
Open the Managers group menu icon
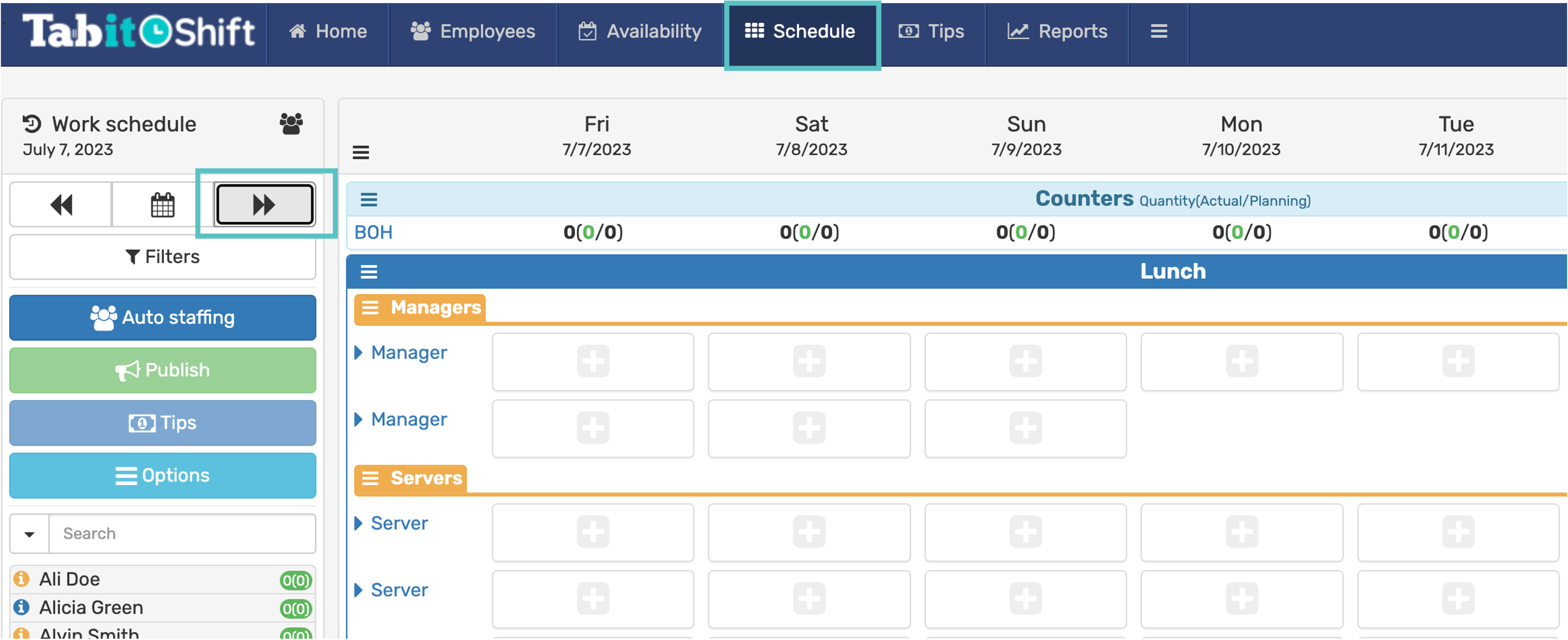click(x=370, y=308)
